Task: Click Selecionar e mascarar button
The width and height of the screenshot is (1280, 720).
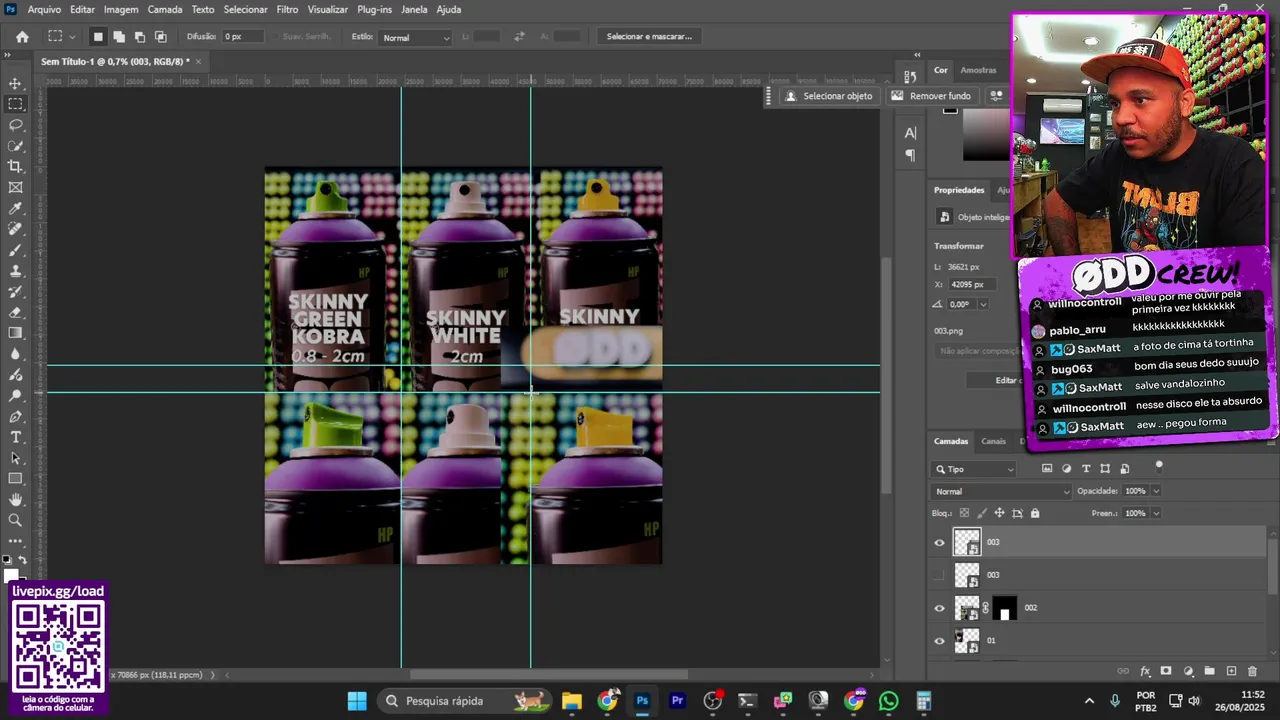Action: tap(649, 37)
